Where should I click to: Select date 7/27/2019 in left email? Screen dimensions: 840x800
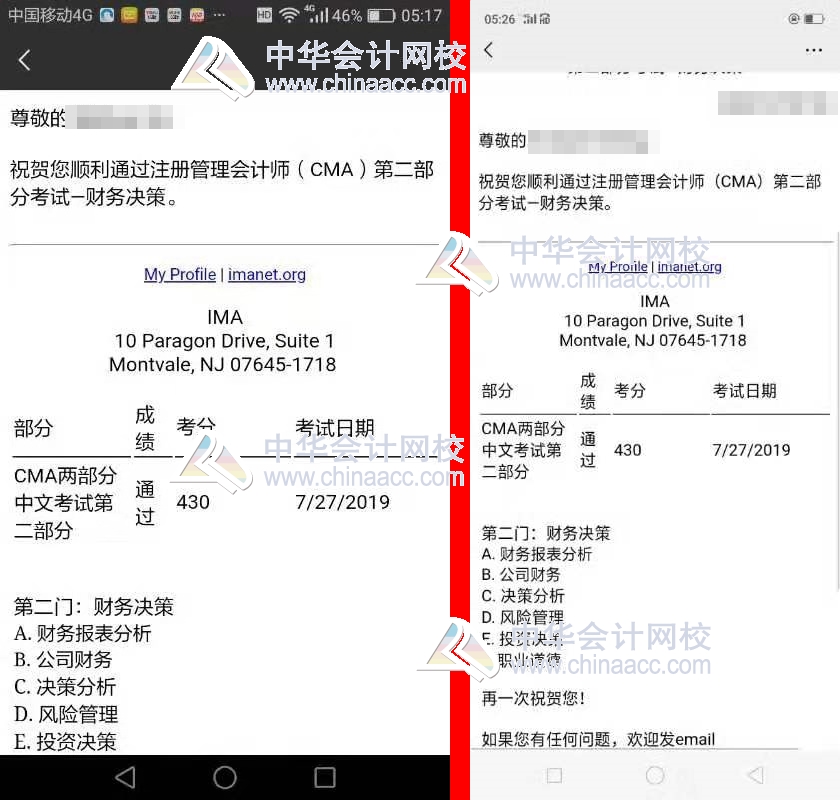[x=342, y=503]
